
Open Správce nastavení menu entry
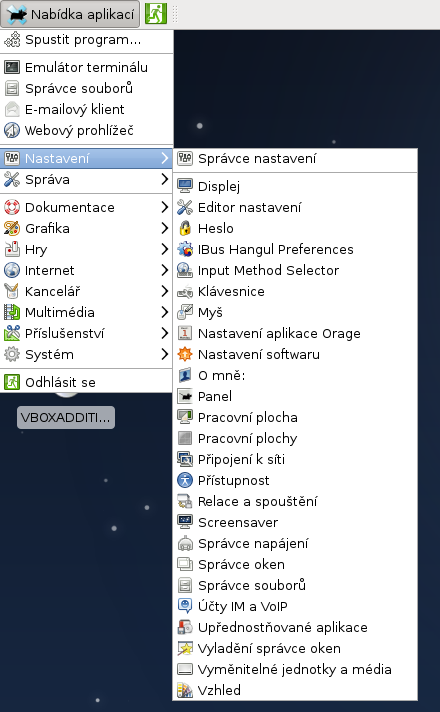tap(295, 158)
